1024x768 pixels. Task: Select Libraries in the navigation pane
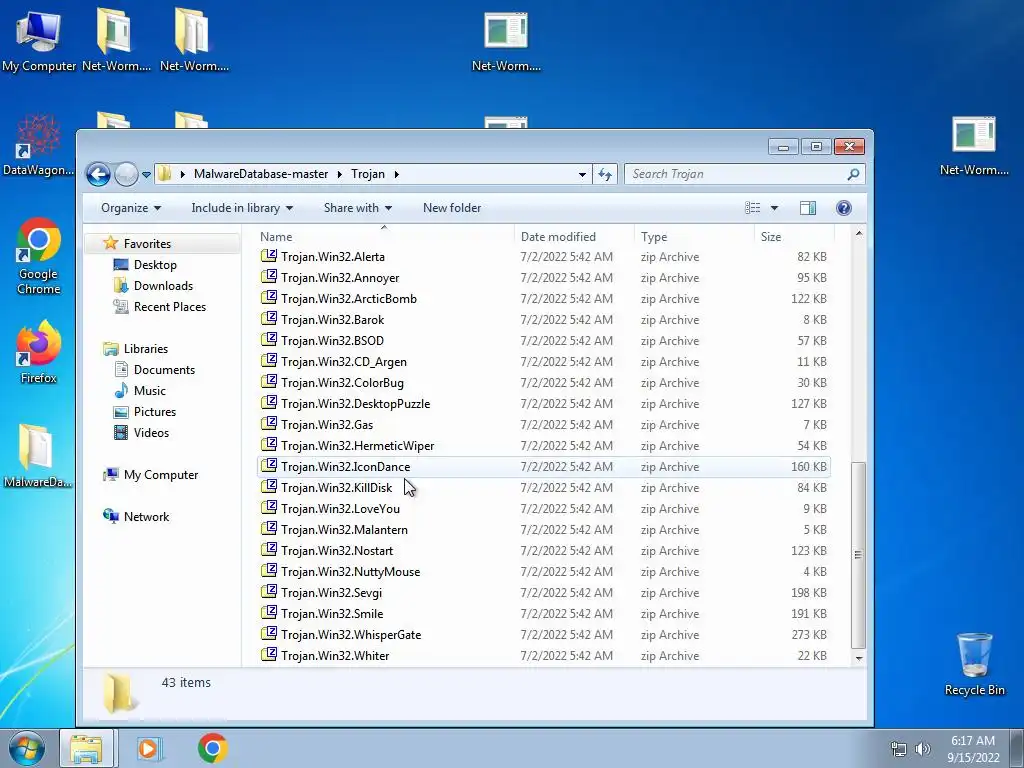pos(146,349)
